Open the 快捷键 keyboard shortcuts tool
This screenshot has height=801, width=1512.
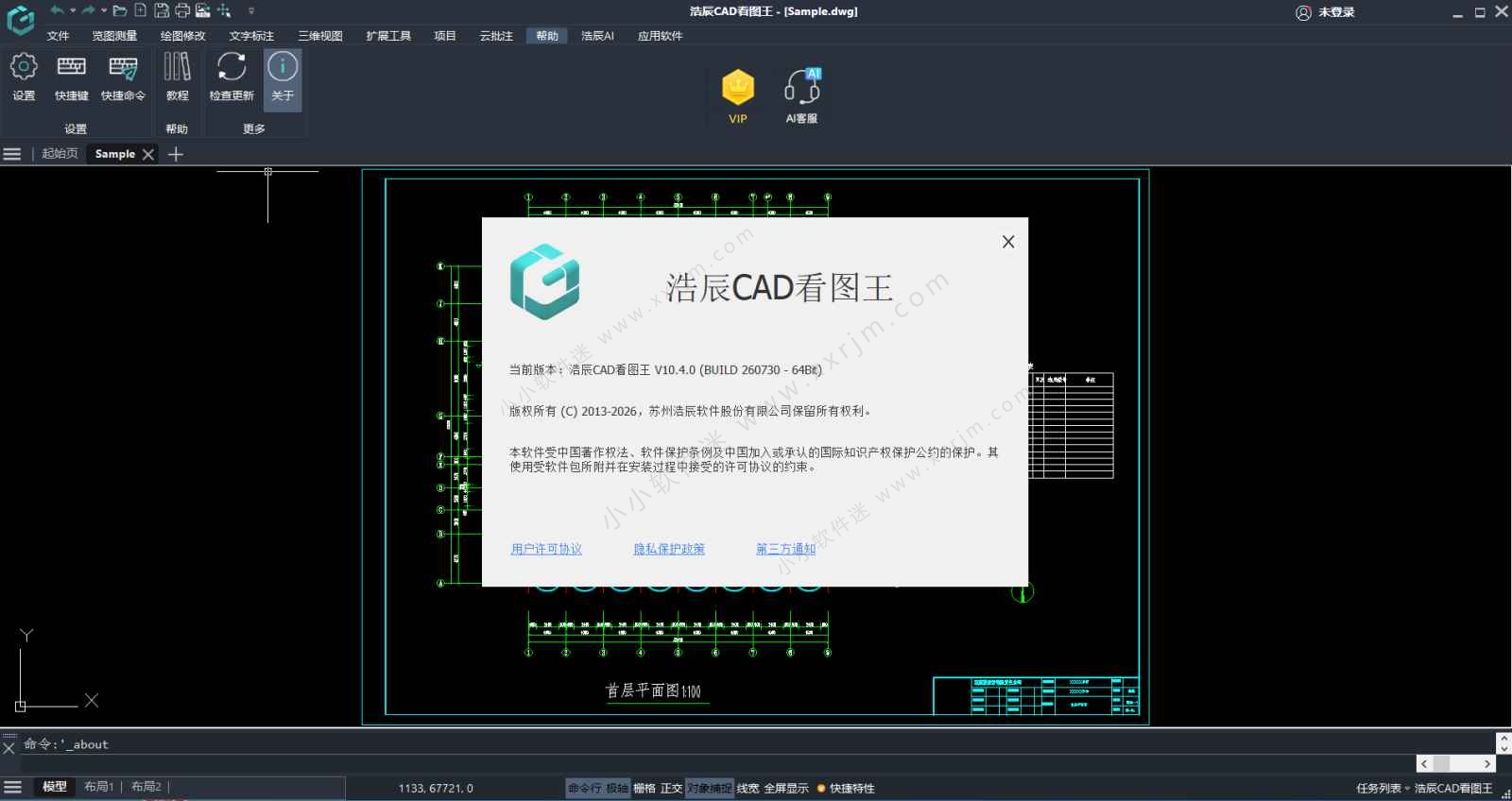pyautogui.click(x=71, y=78)
